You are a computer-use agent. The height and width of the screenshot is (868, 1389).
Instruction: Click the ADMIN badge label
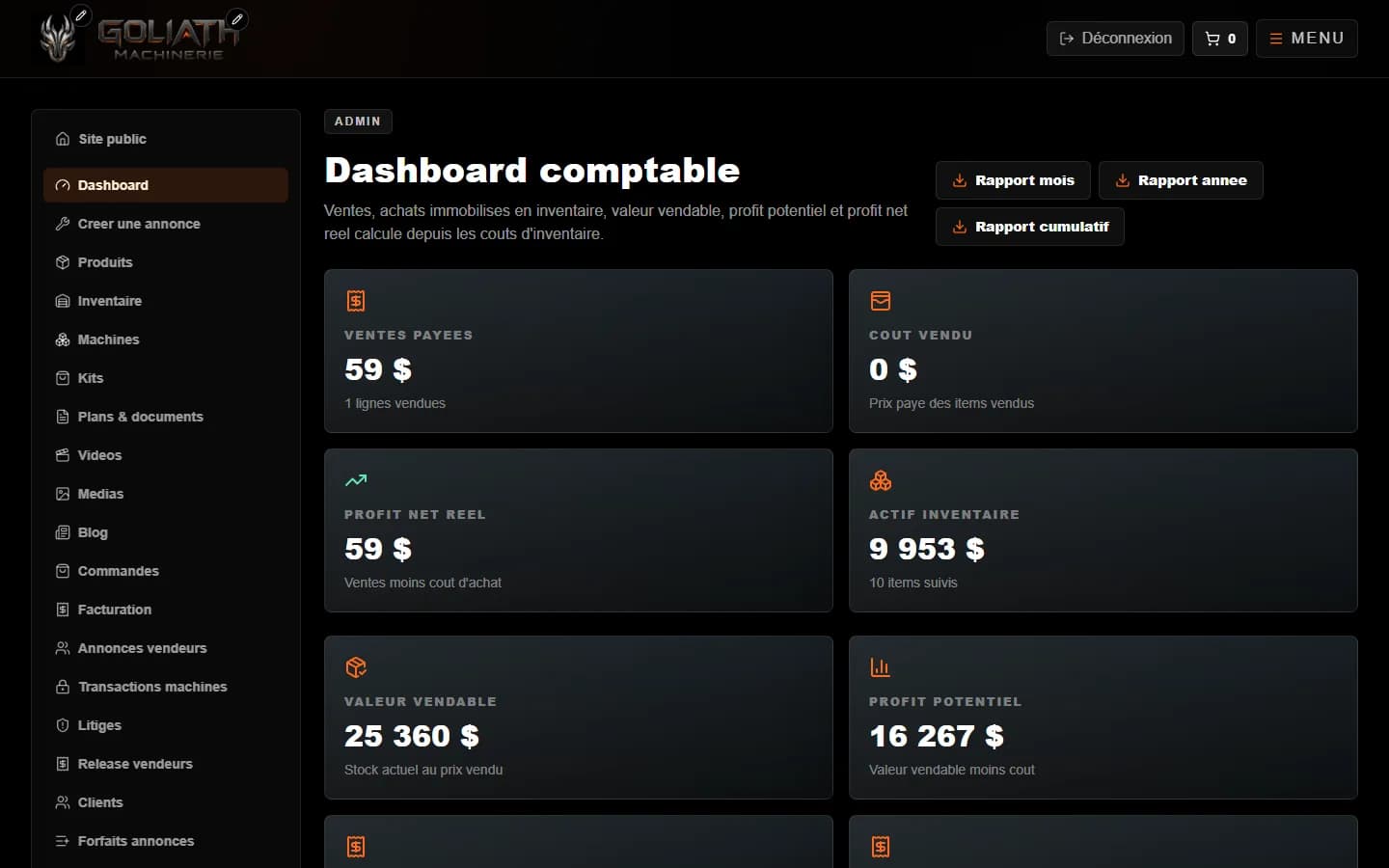pos(358,122)
